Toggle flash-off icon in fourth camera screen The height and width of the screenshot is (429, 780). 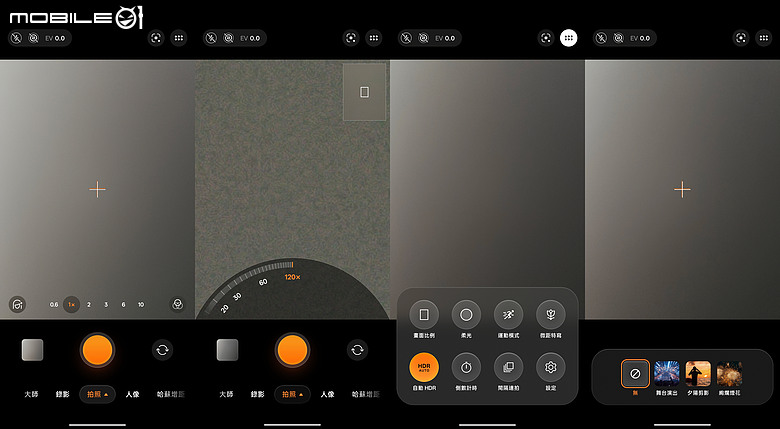[x=601, y=38]
